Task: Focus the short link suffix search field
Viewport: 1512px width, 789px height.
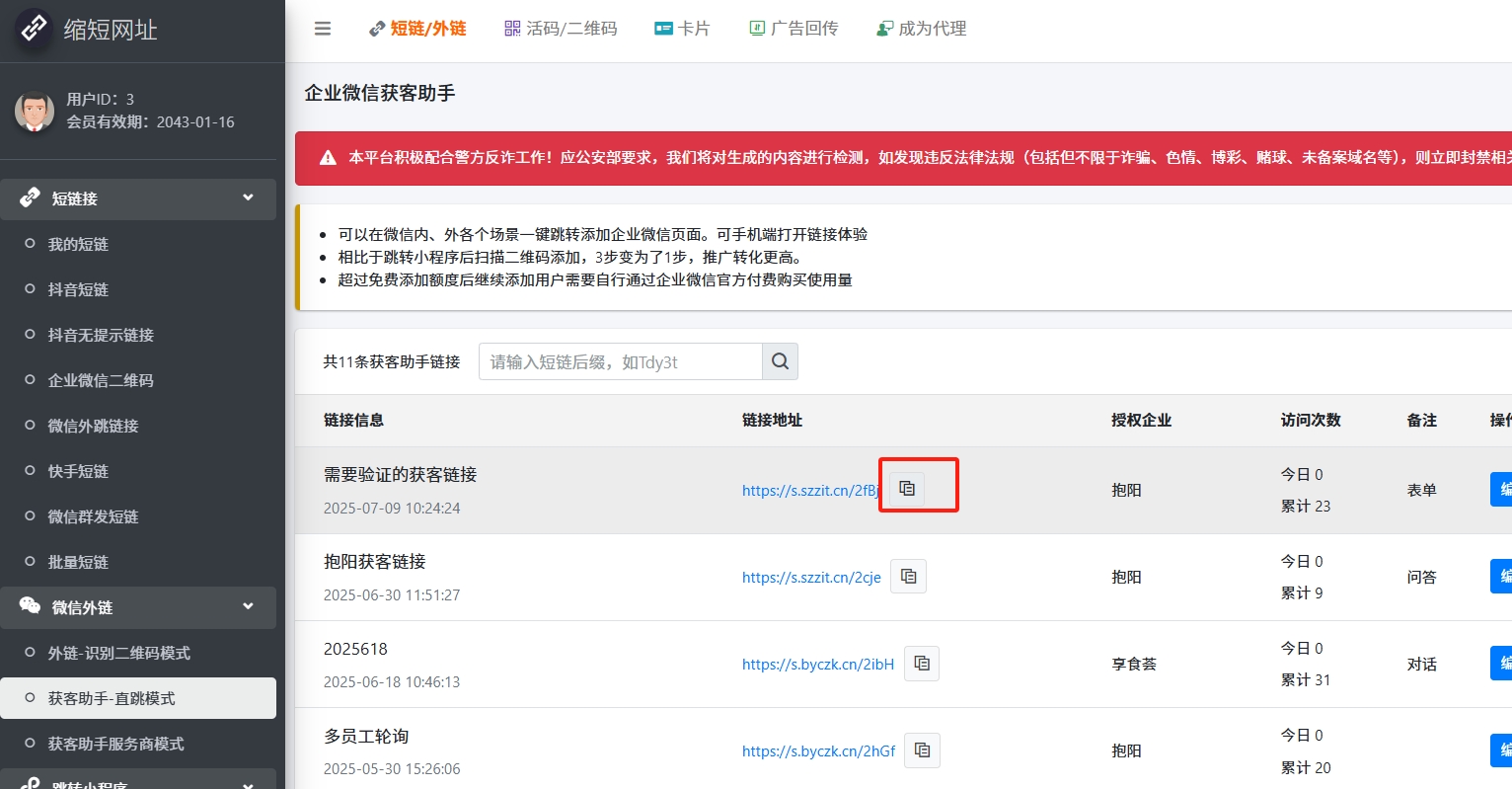Action: 620,361
